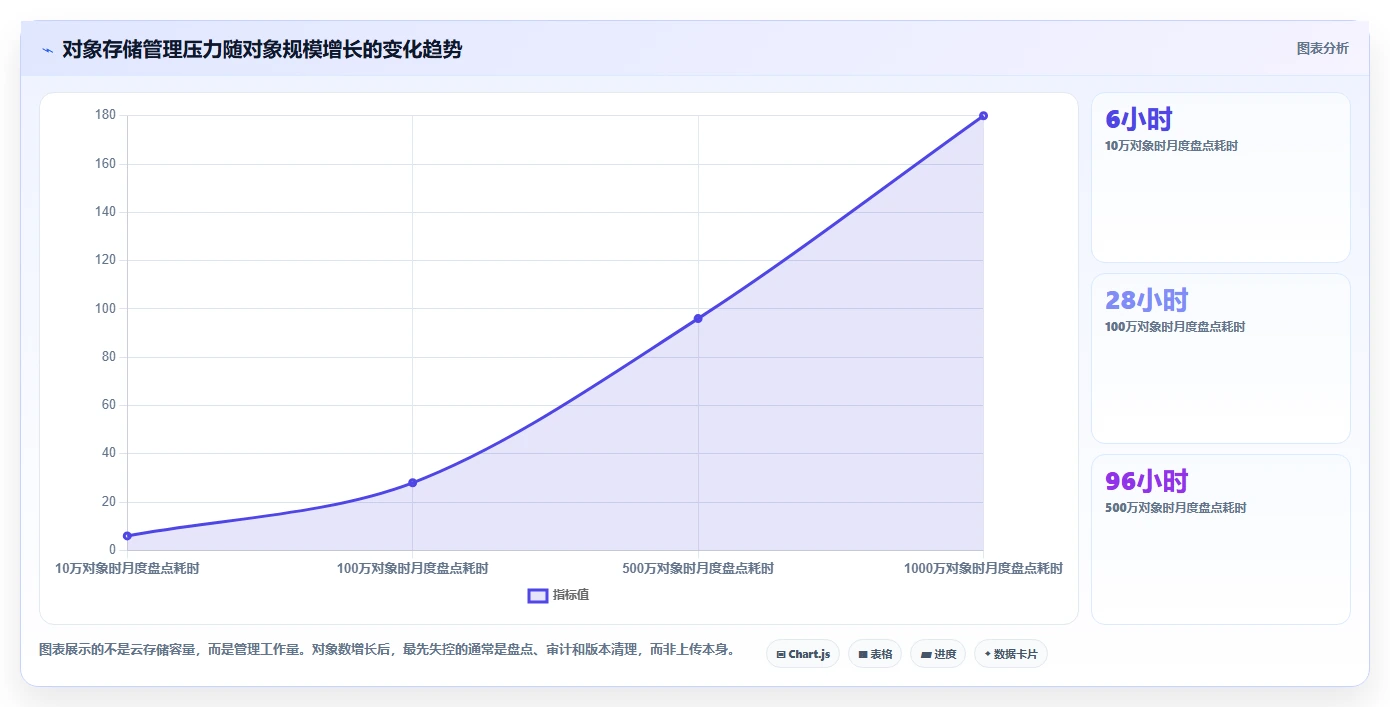Image resolution: width=1390 pixels, height=707 pixels.
Task: Select the 进度 tag chip
Action: click(x=938, y=654)
